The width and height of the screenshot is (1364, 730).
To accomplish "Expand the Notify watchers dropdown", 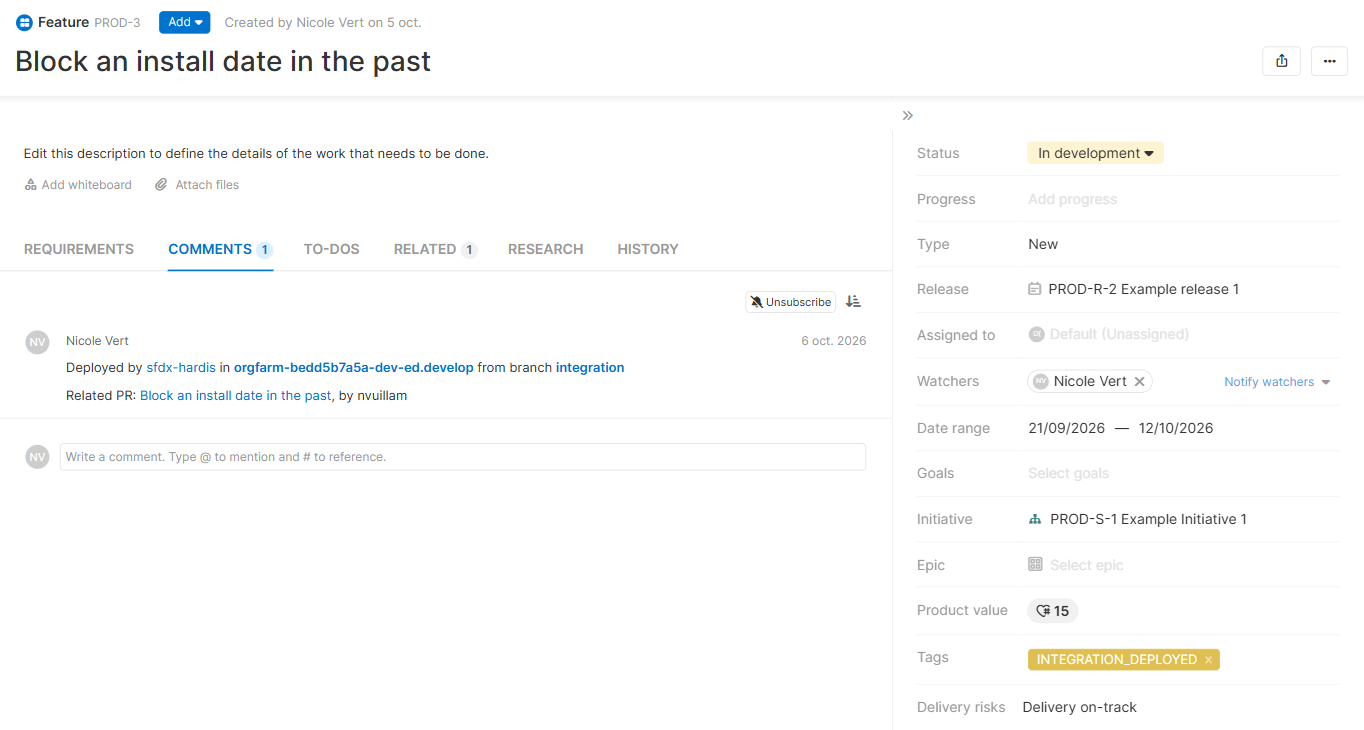I will 1277,382.
